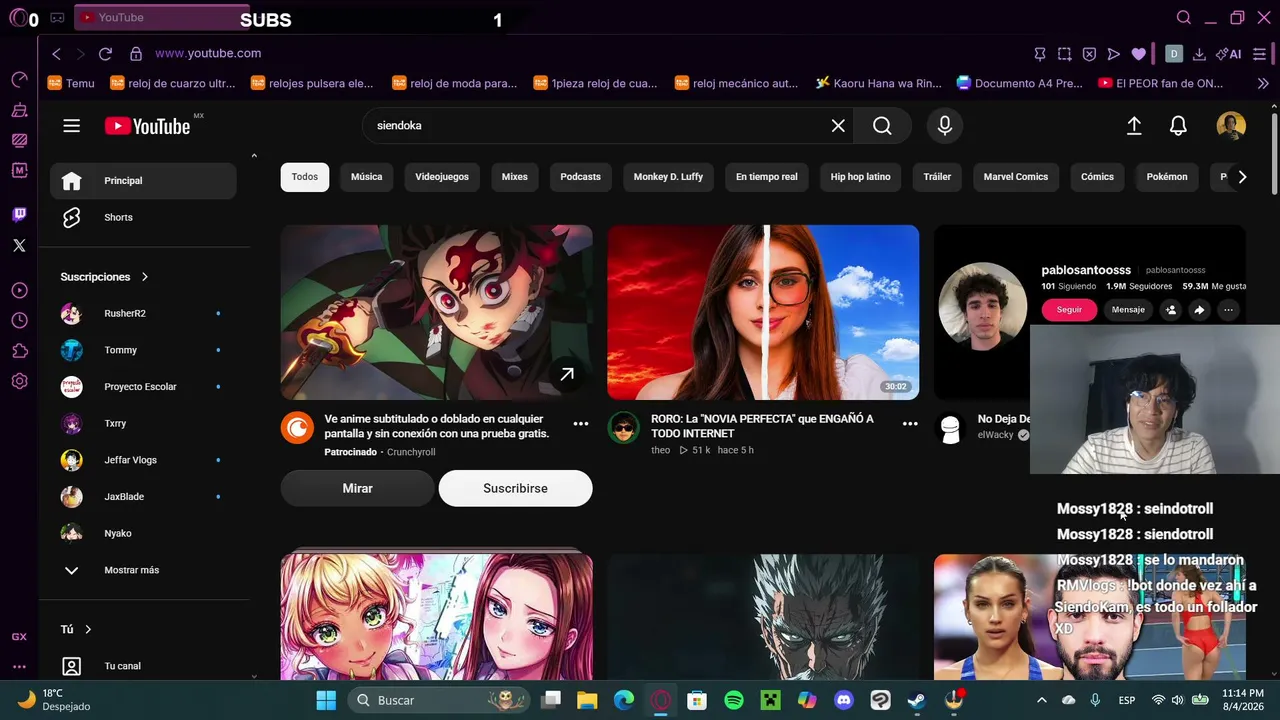
Task: Click the address bar showing www.youtube.com
Action: click(208, 54)
